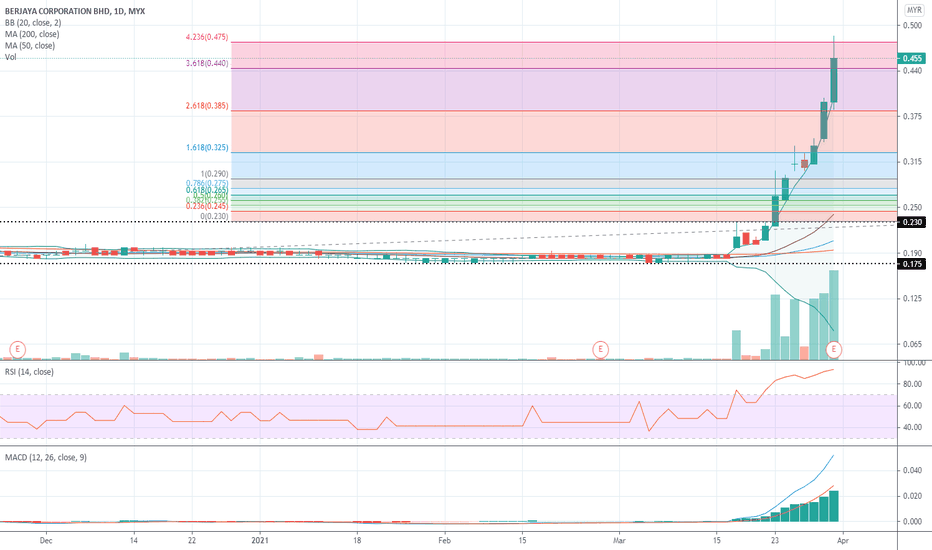
Task: Click the last MACD histogram bar
Action: pos(834,506)
